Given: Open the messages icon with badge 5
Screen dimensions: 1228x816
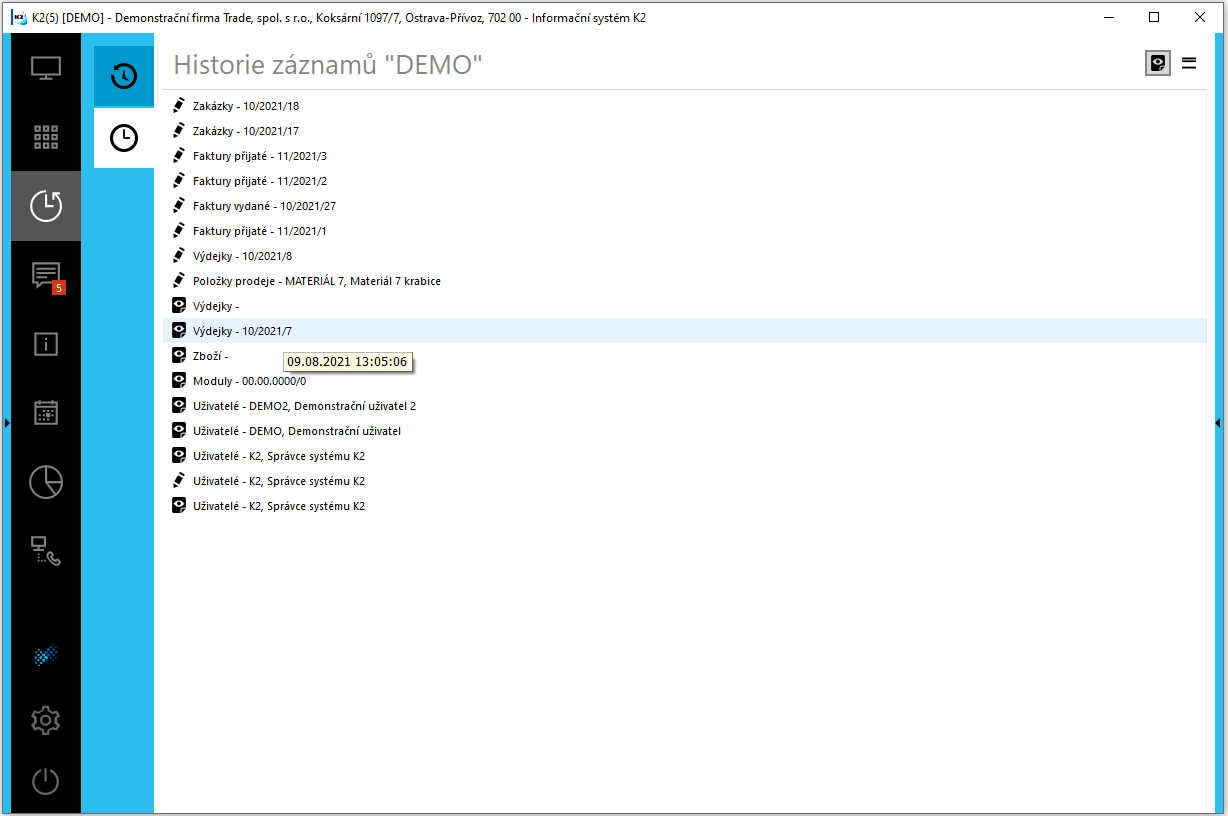Looking at the screenshot, I should pos(46,275).
